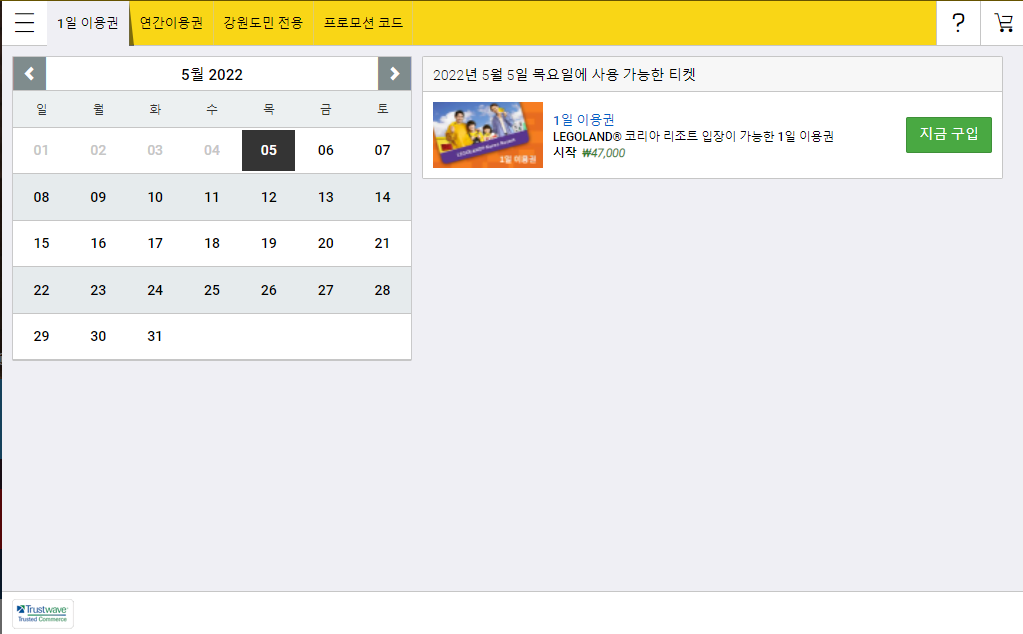Open the 프로모션 코드 tab
The image size is (1023, 634).
click(x=363, y=23)
